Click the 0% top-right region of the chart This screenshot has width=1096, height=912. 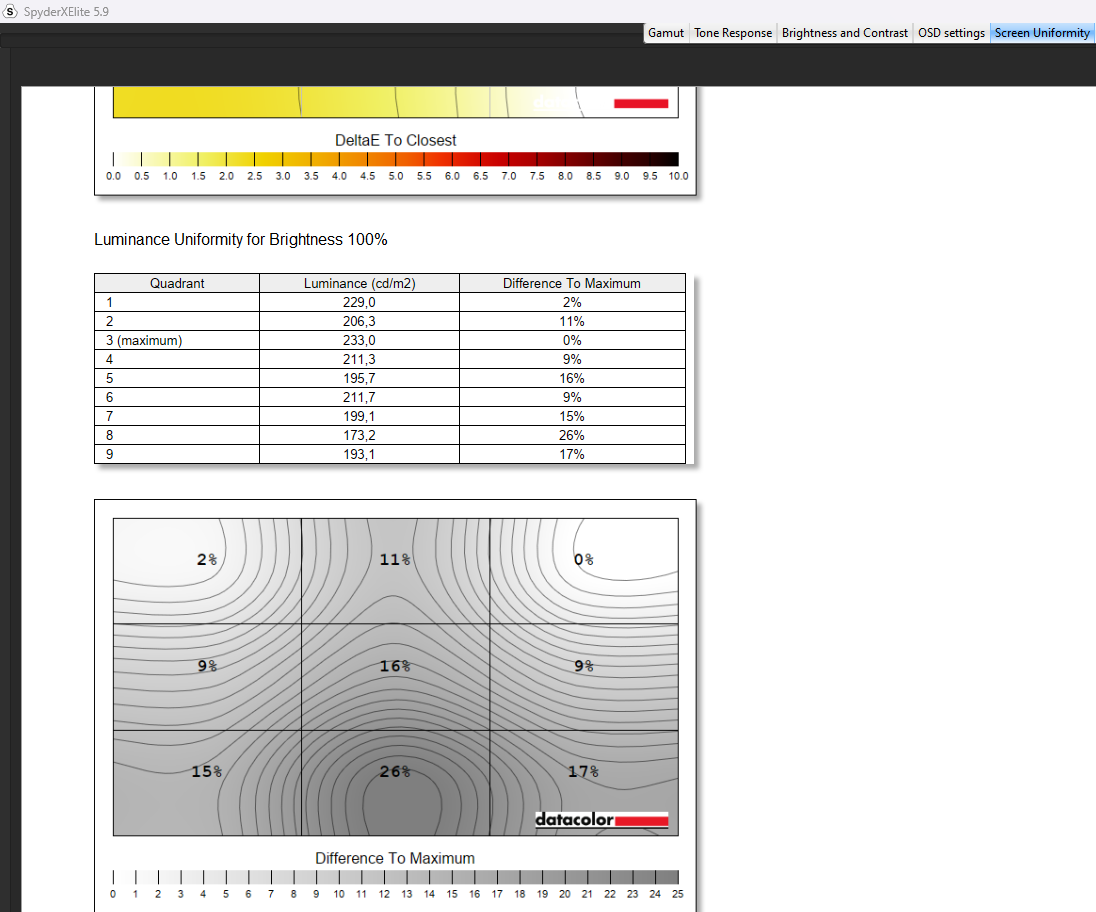[x=584, y=559]
